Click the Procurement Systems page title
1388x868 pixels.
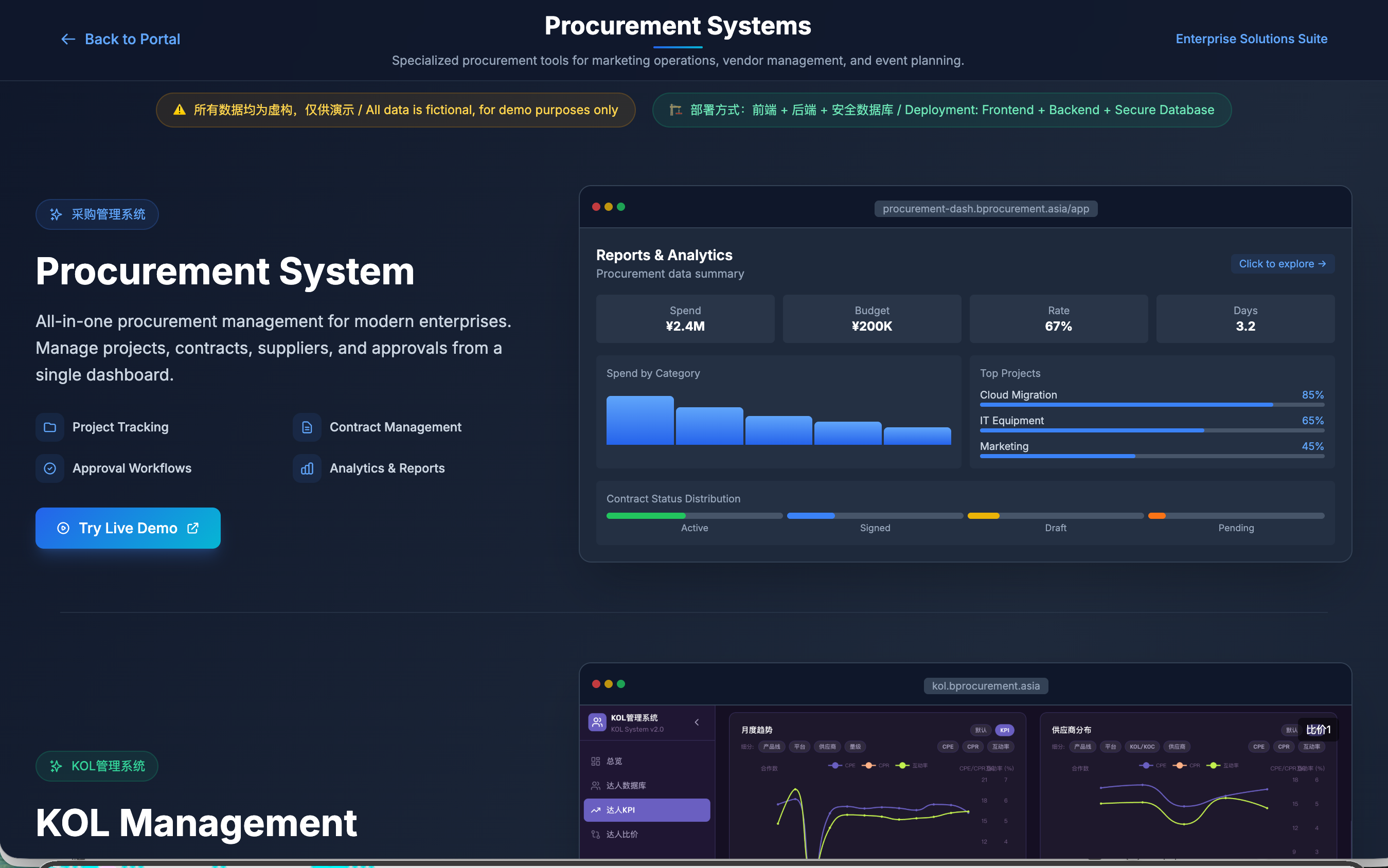point(678,26)
